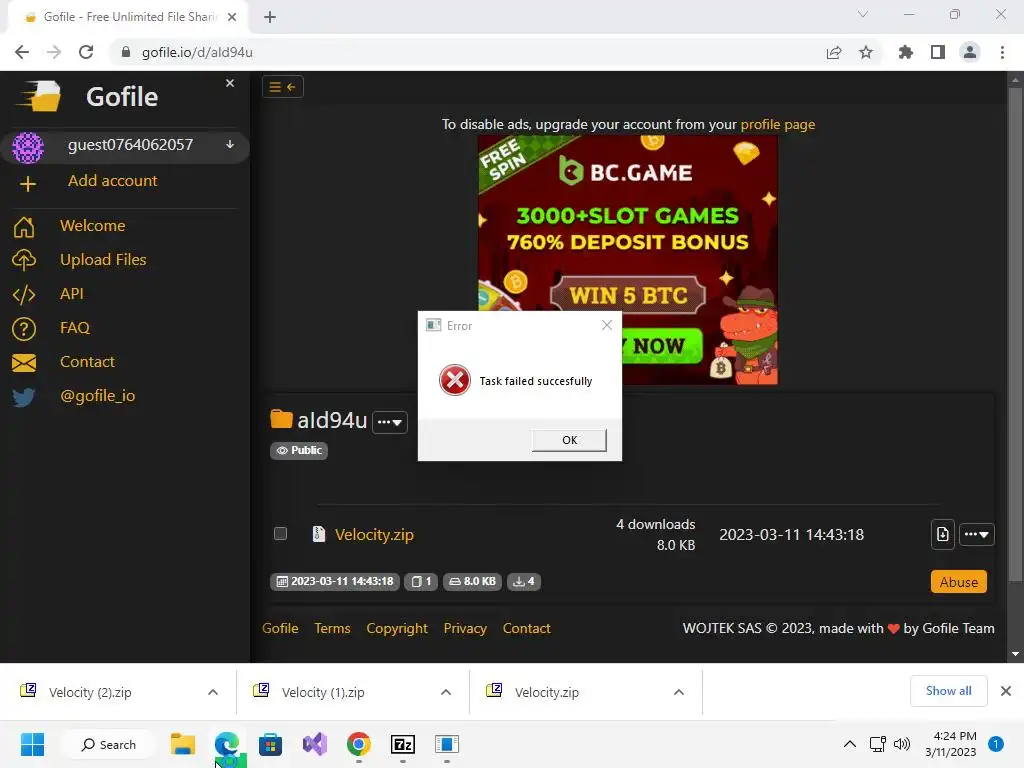Open a new browser tab
This screenshot has height=768, width=1024.
(x=270, y=17)
